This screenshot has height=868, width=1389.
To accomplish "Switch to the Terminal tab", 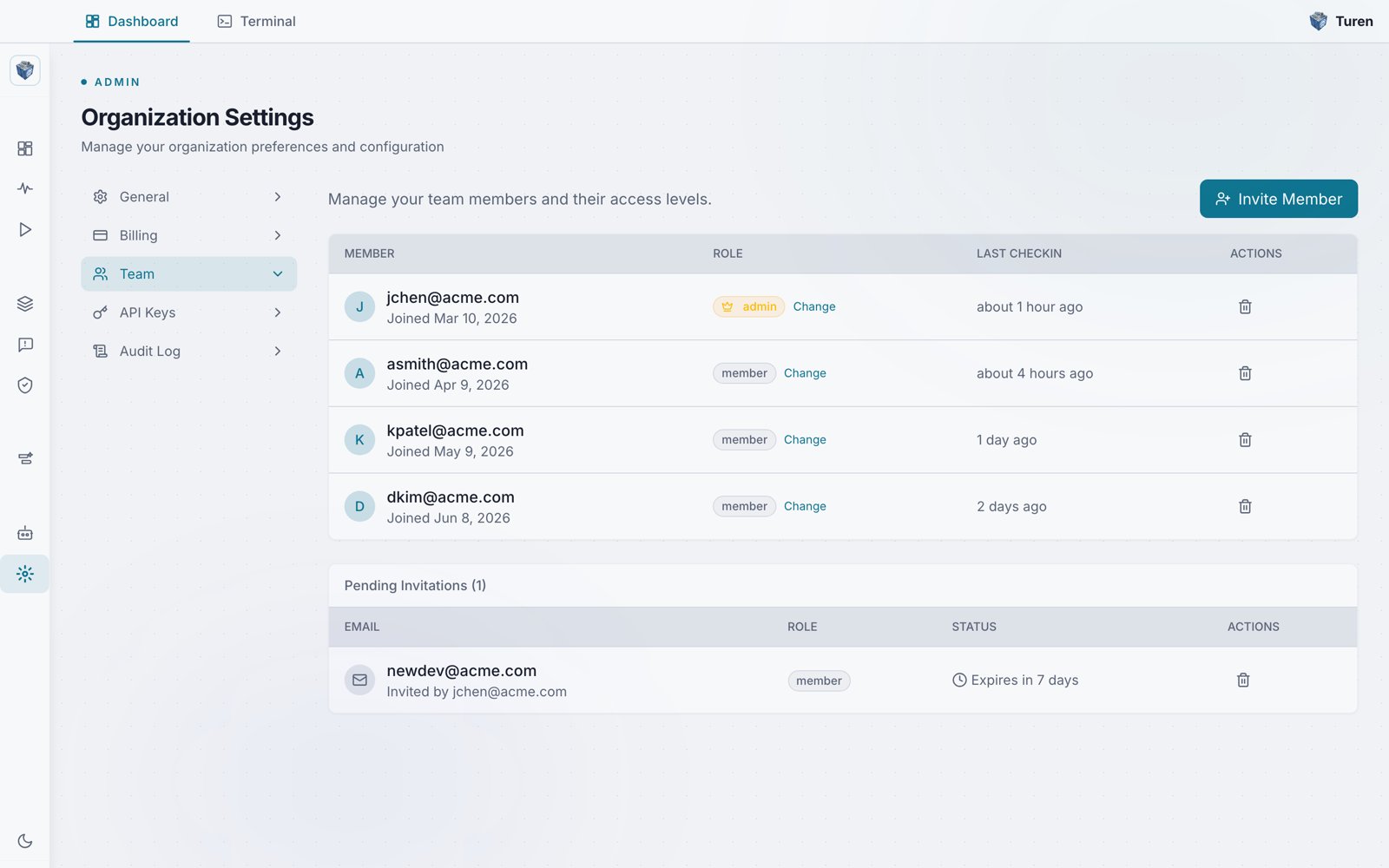I will (x=257, y=21).
